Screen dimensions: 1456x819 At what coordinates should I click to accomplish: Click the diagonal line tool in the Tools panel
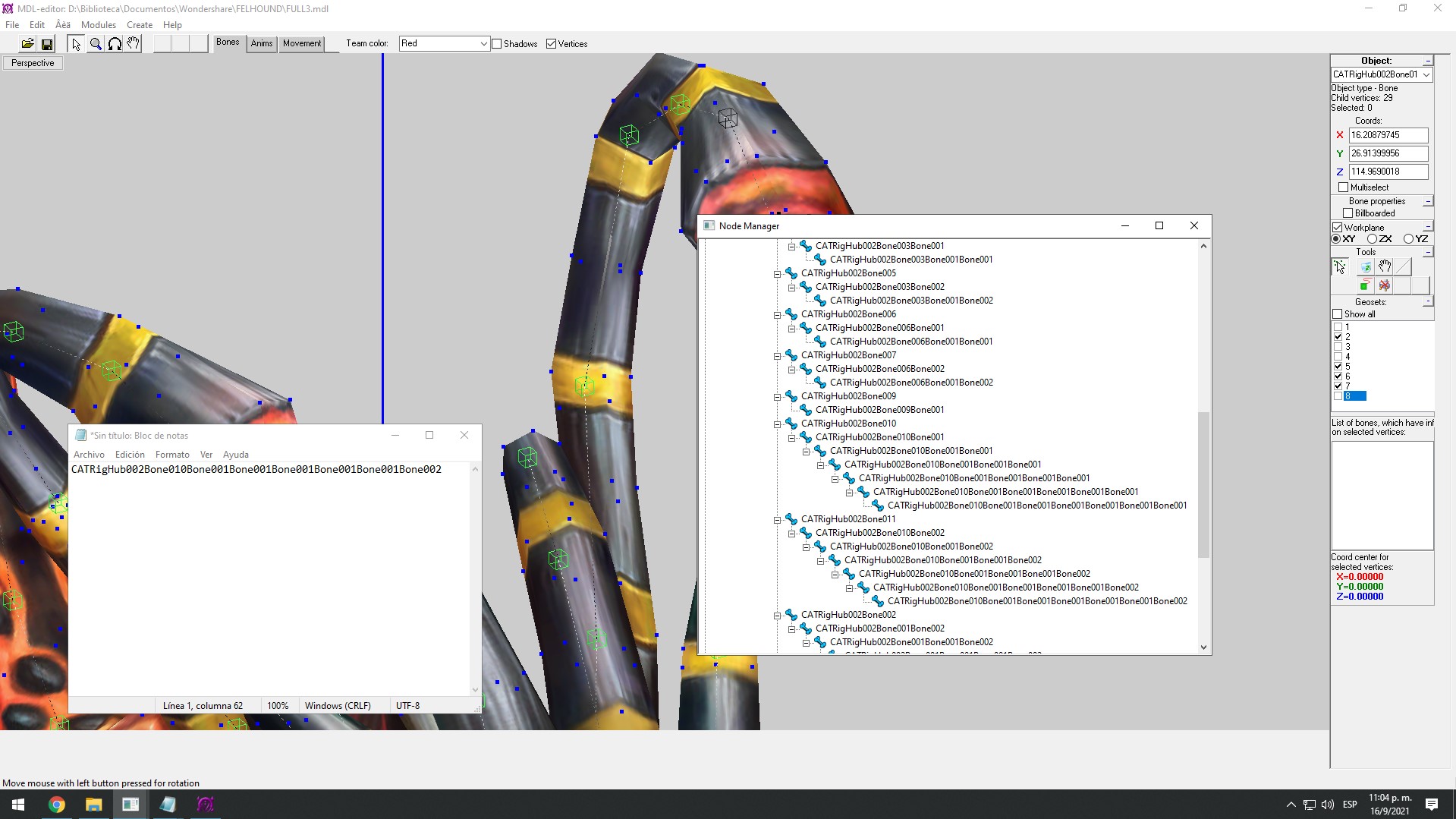1404,266
